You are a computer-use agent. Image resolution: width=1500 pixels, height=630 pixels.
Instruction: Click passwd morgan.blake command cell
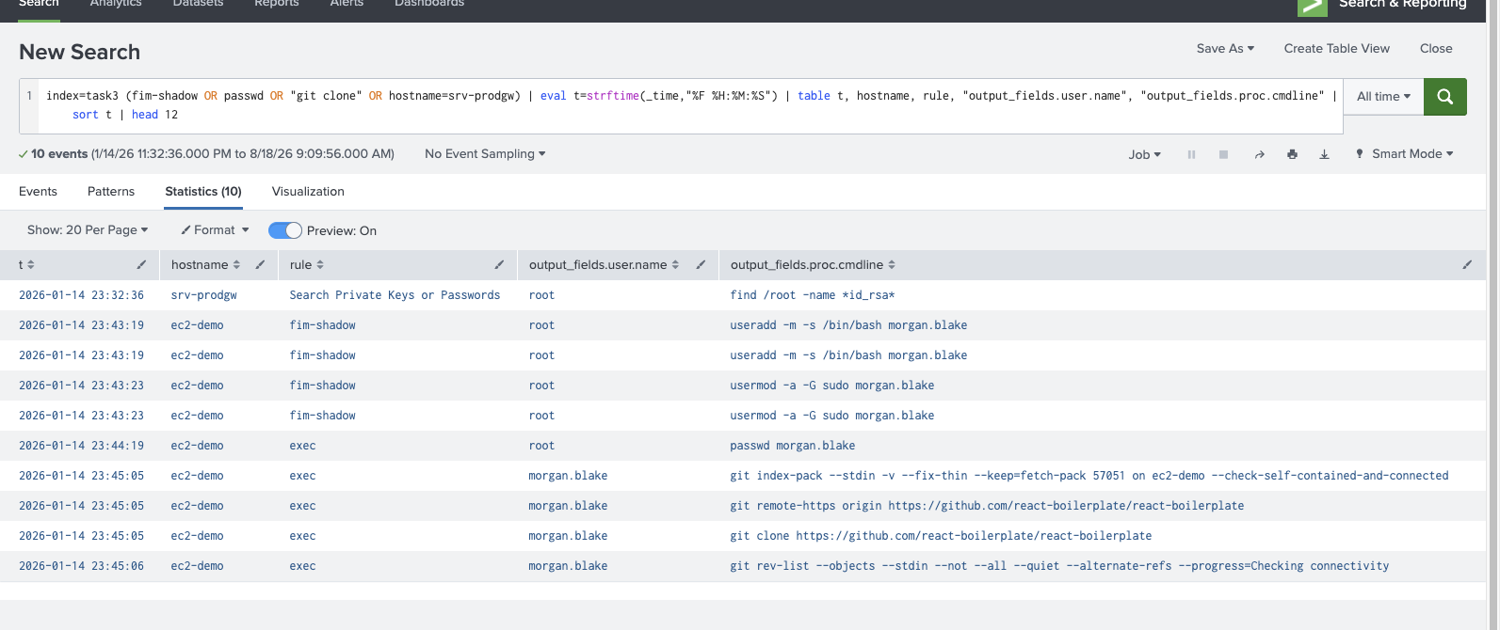pos(793,445)
